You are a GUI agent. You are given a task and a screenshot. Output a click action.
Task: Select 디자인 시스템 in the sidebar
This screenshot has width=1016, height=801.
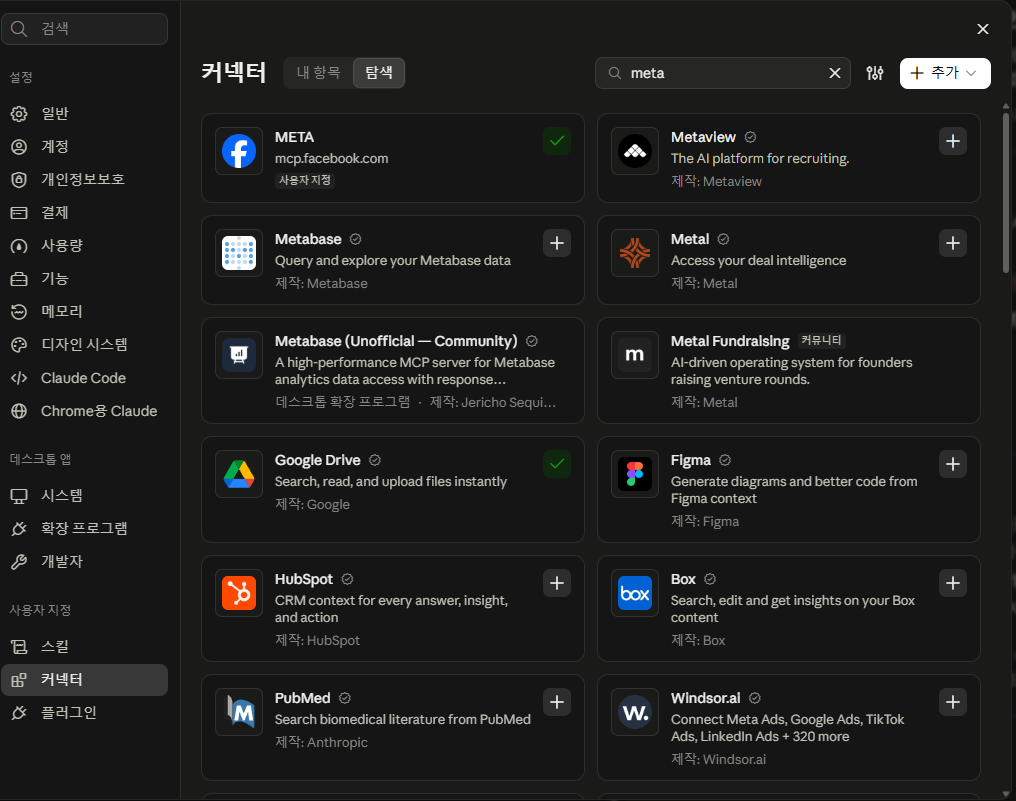tap(84, 345)
